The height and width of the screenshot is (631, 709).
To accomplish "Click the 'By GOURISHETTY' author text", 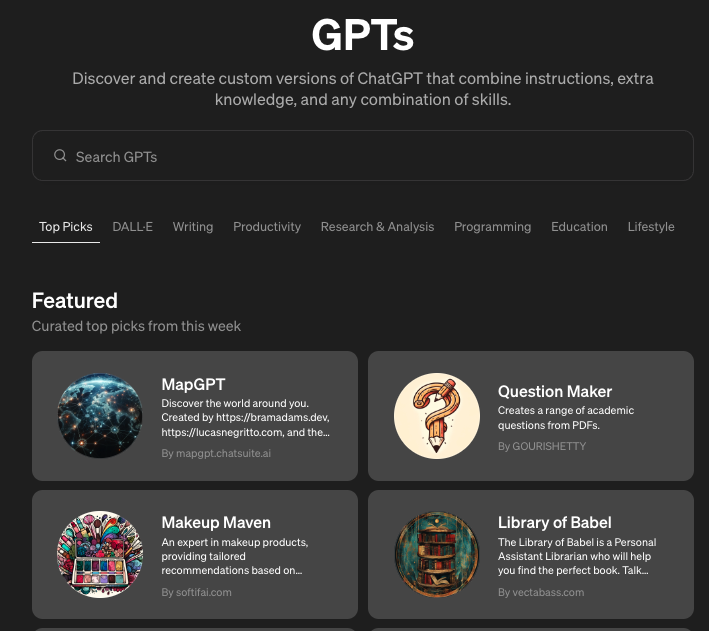I will coord(542,446).
